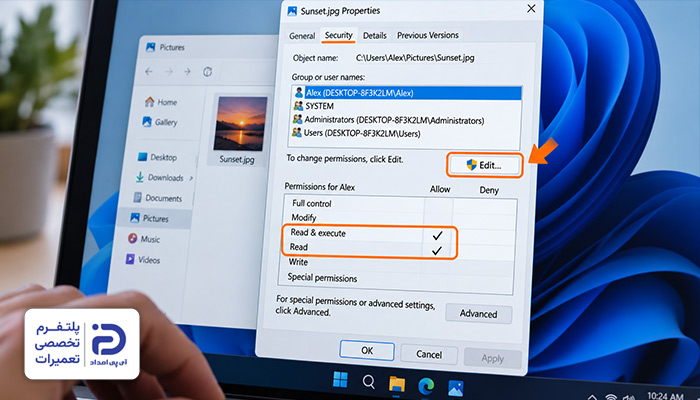Open Videos in the Explorer sidebar
Screen dimensions: 700x400
[x=143, y=260]
